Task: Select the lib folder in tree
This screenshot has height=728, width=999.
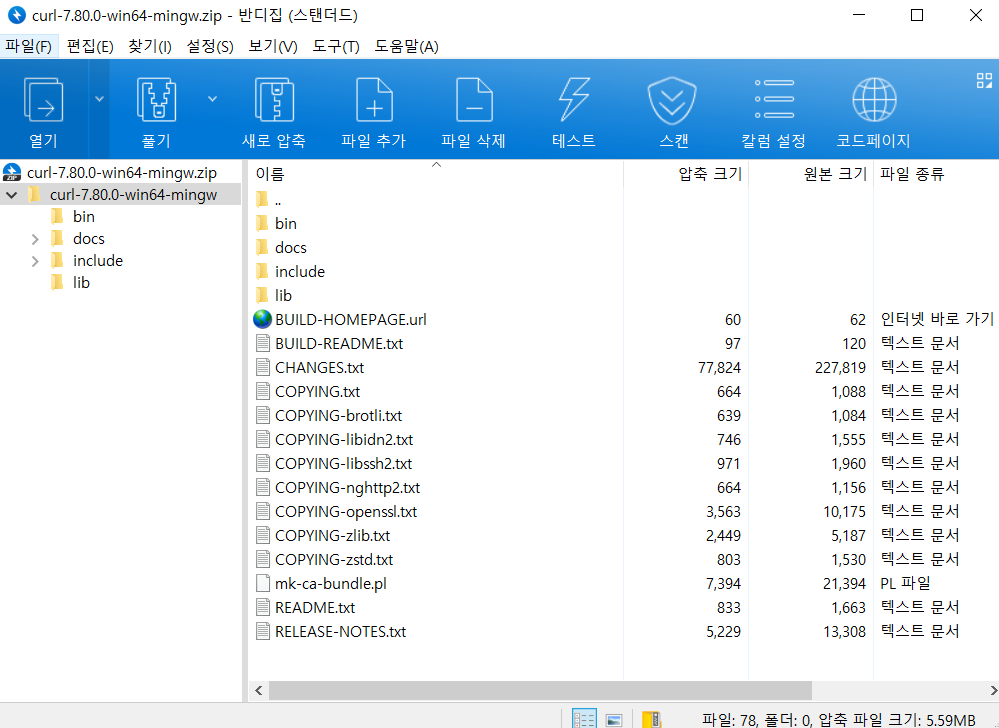Action: pyautogui.click(x=81, y=283)
